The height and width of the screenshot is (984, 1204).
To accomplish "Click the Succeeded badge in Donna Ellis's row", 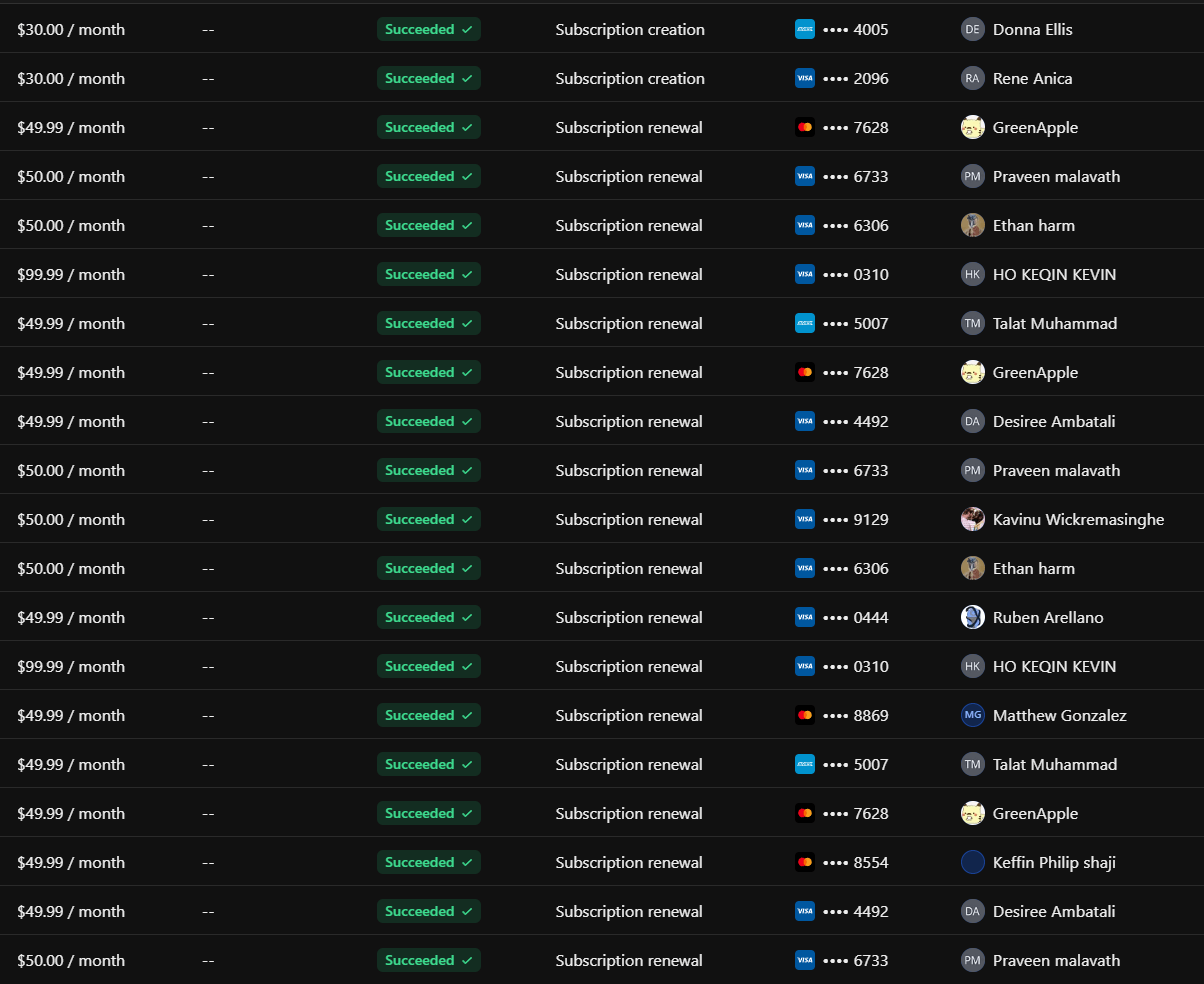I will coord(429,30).
